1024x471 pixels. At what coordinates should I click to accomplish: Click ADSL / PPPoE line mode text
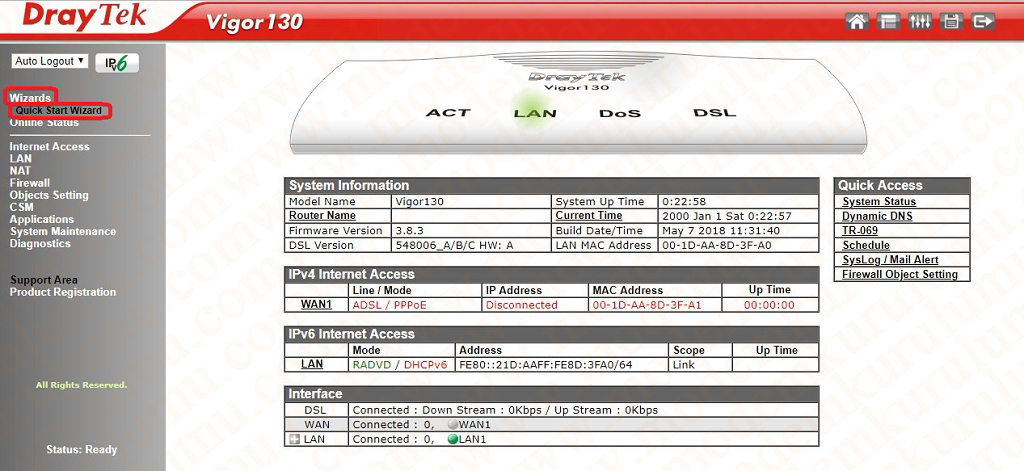[x=389, y=305]
